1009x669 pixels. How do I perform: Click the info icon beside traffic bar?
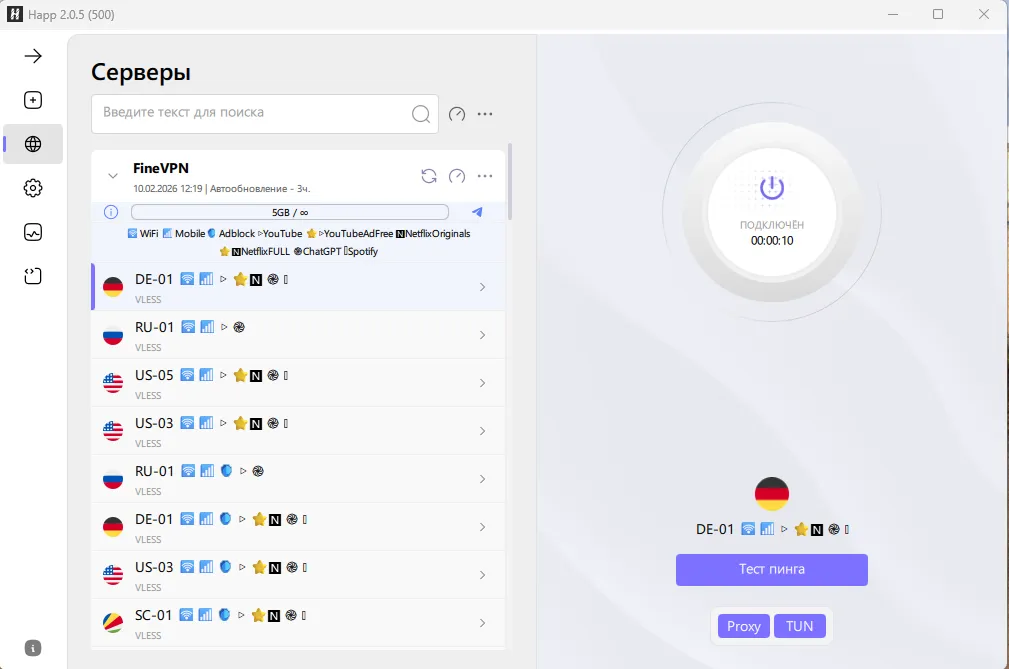111,212
